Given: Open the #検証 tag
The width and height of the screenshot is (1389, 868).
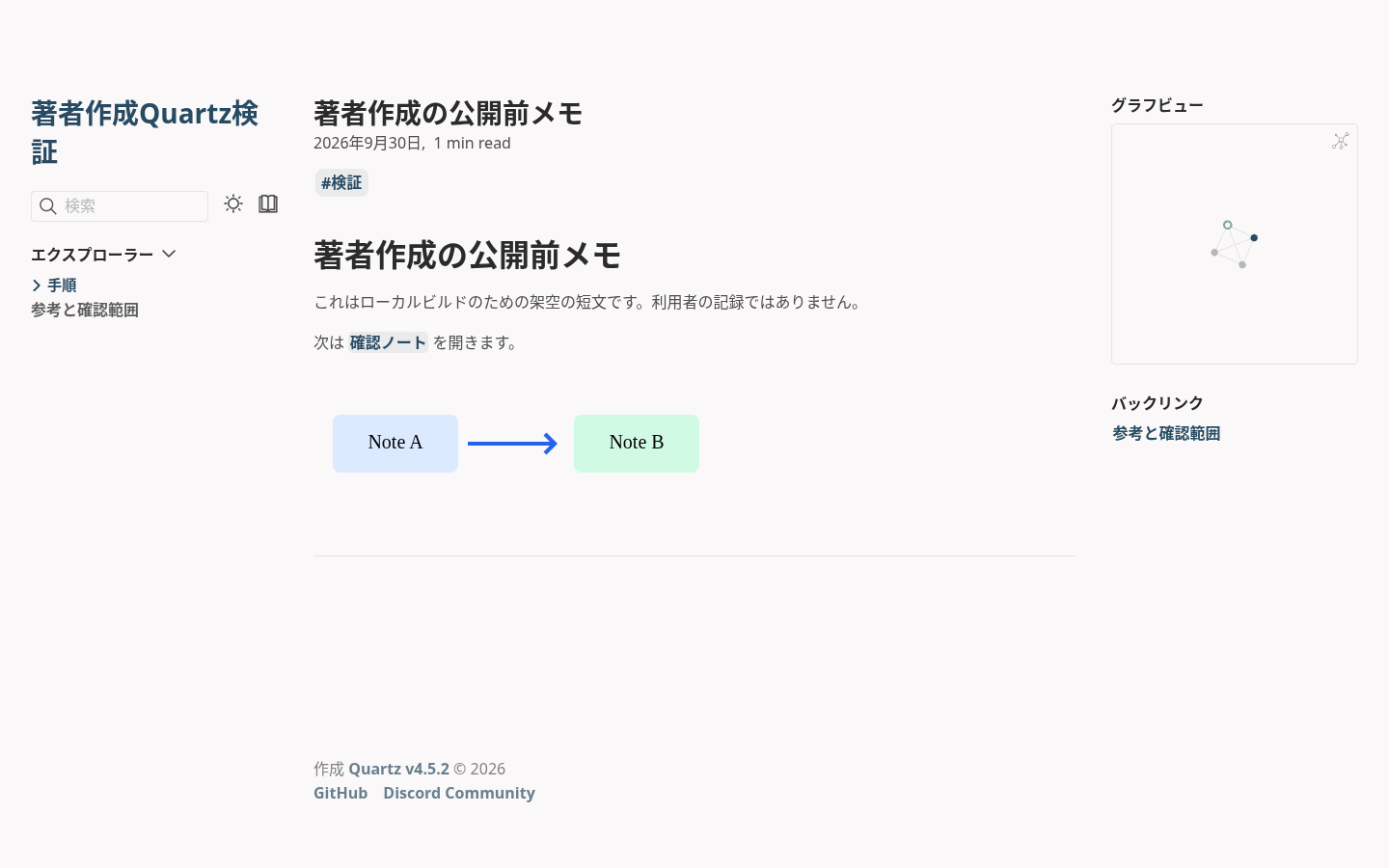Looking at the screenshot, I should [x=341, y=182].
